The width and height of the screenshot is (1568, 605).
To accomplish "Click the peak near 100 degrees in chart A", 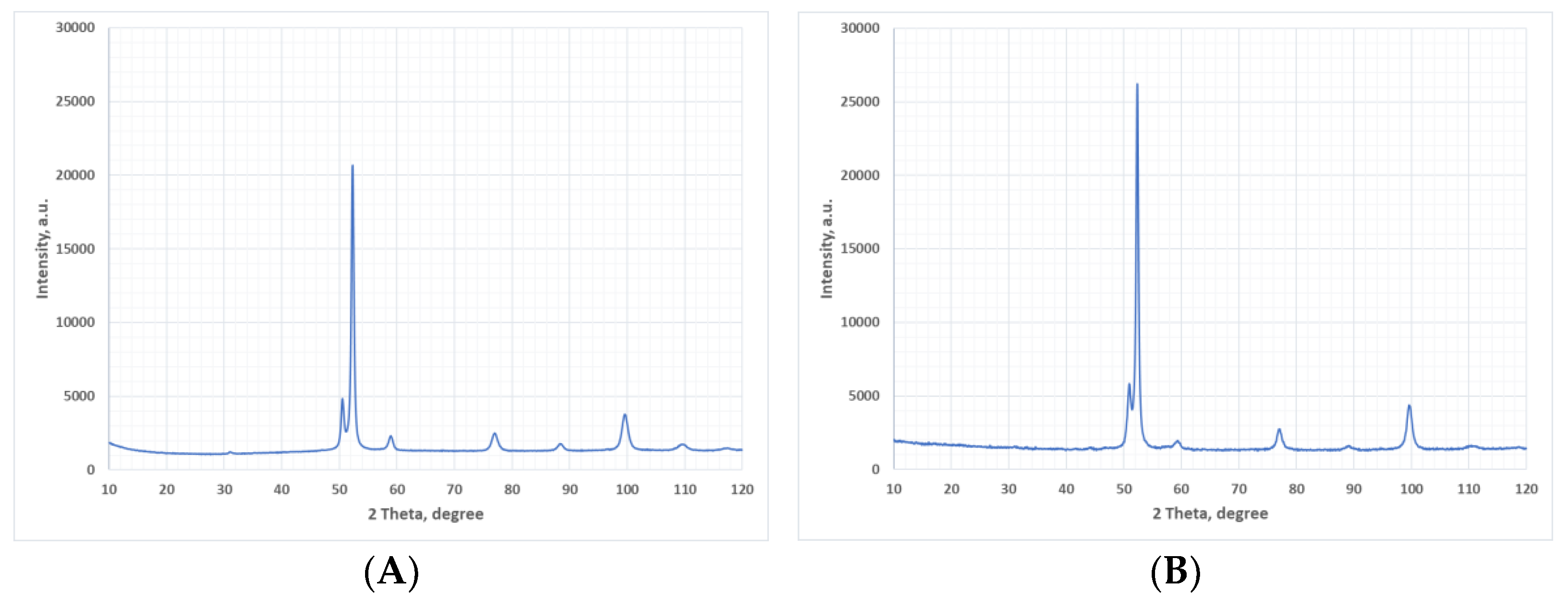I will click(x=625, y=416).
